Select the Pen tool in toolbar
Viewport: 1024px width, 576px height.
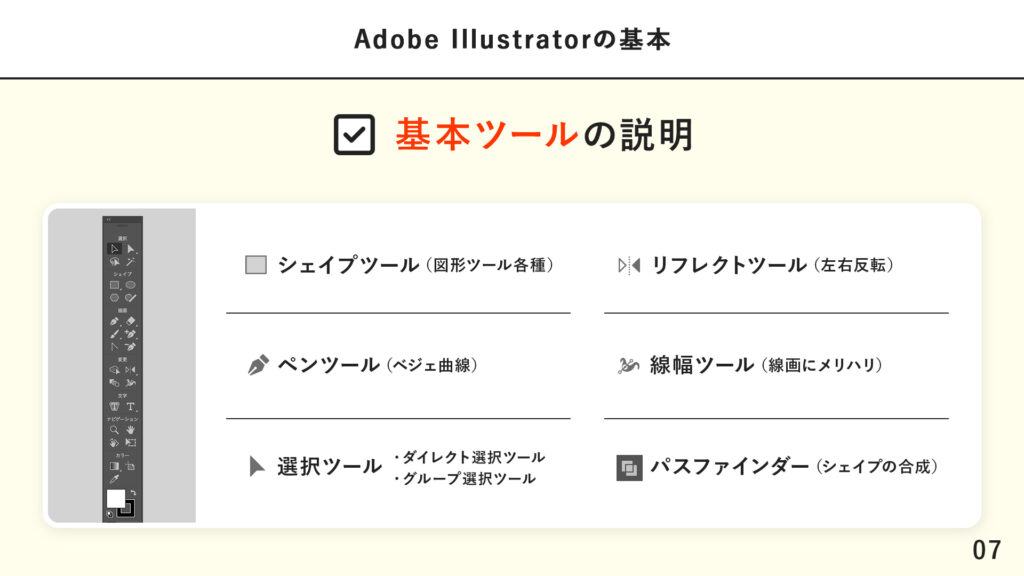[x=115, y=322]
